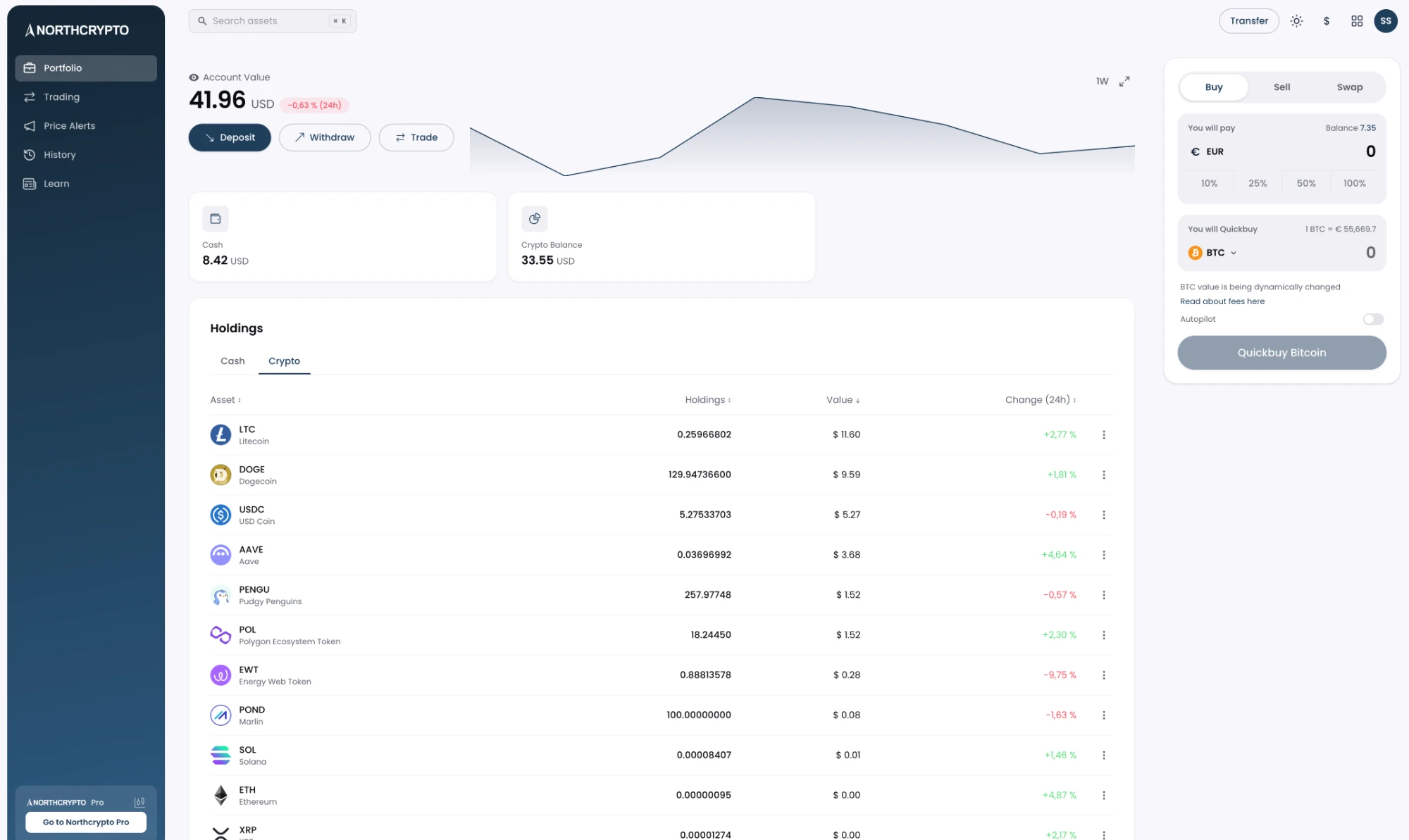Click the Transfer button
1409x840 pixels.
pyautogui.click(x=1249, y=21)
